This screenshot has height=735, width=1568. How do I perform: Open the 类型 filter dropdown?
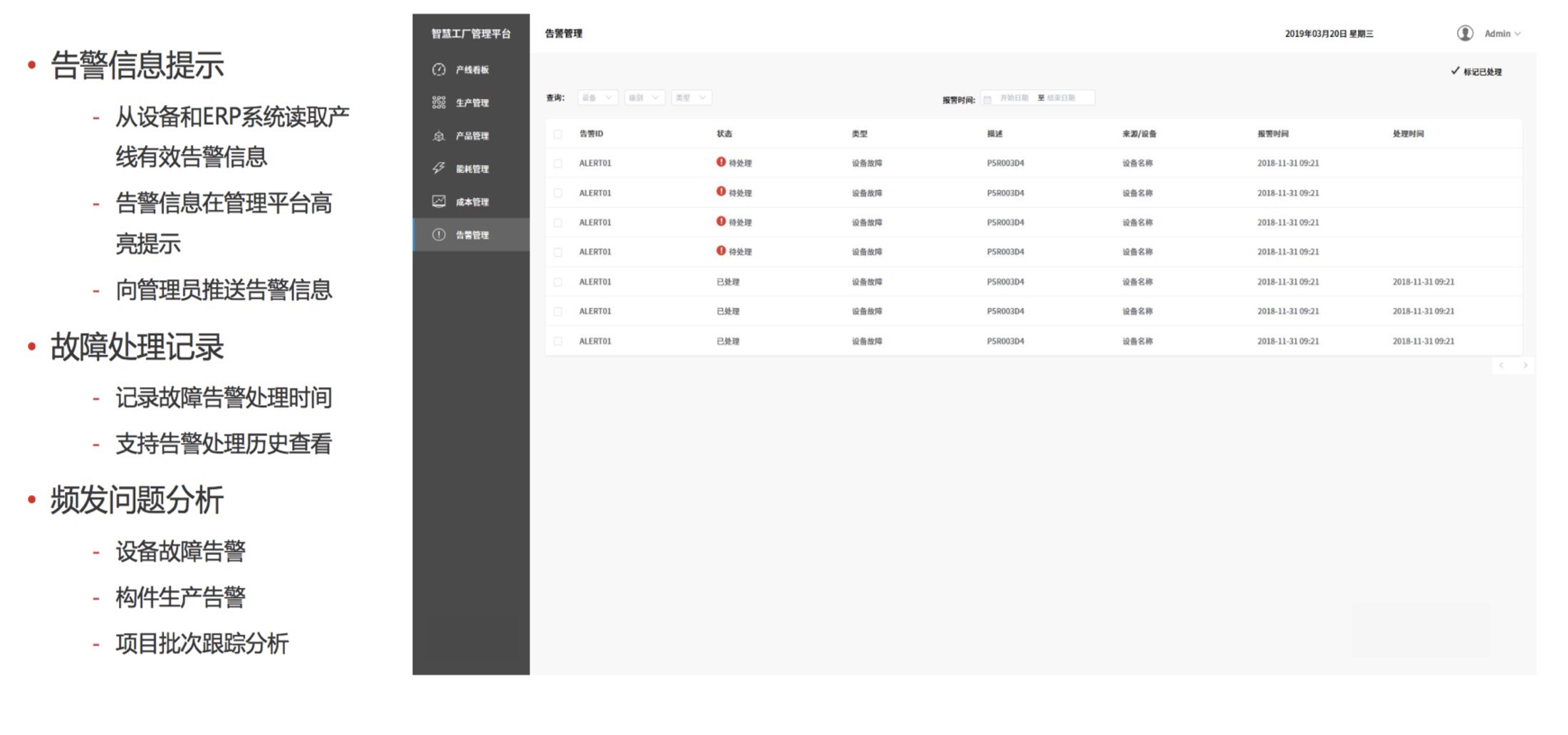pos(691,97)
